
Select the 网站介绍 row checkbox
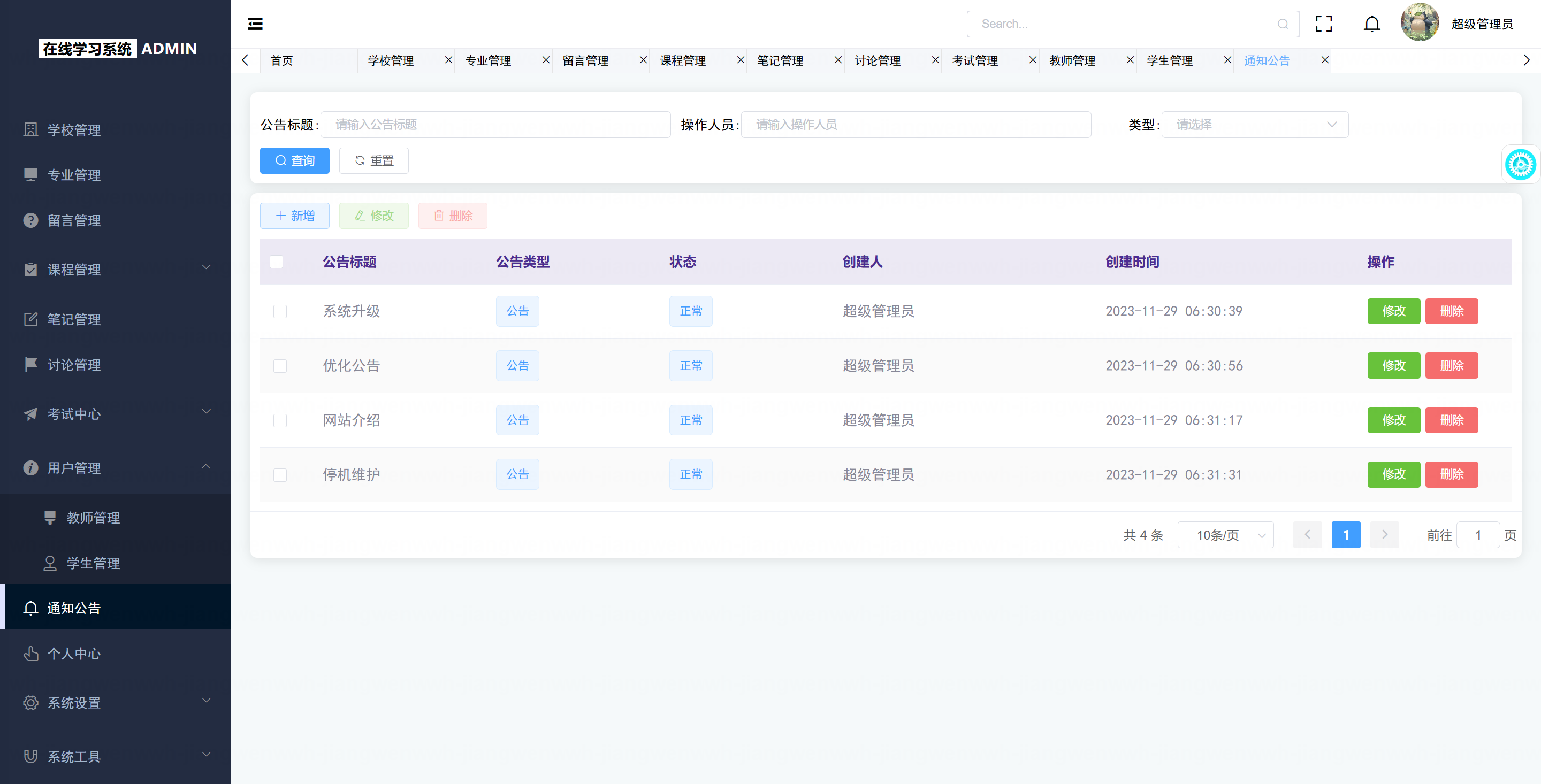280,420
